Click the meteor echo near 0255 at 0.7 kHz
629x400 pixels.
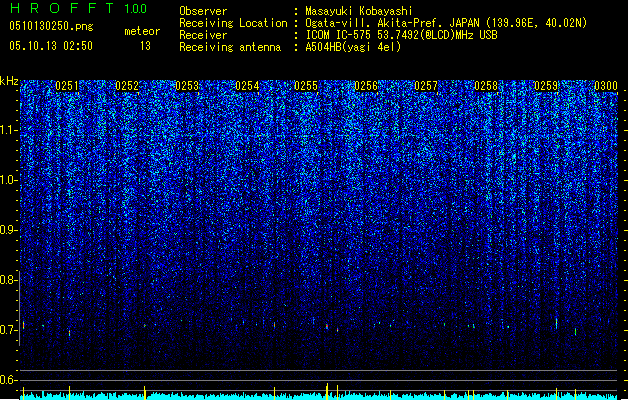click(327, 326)
